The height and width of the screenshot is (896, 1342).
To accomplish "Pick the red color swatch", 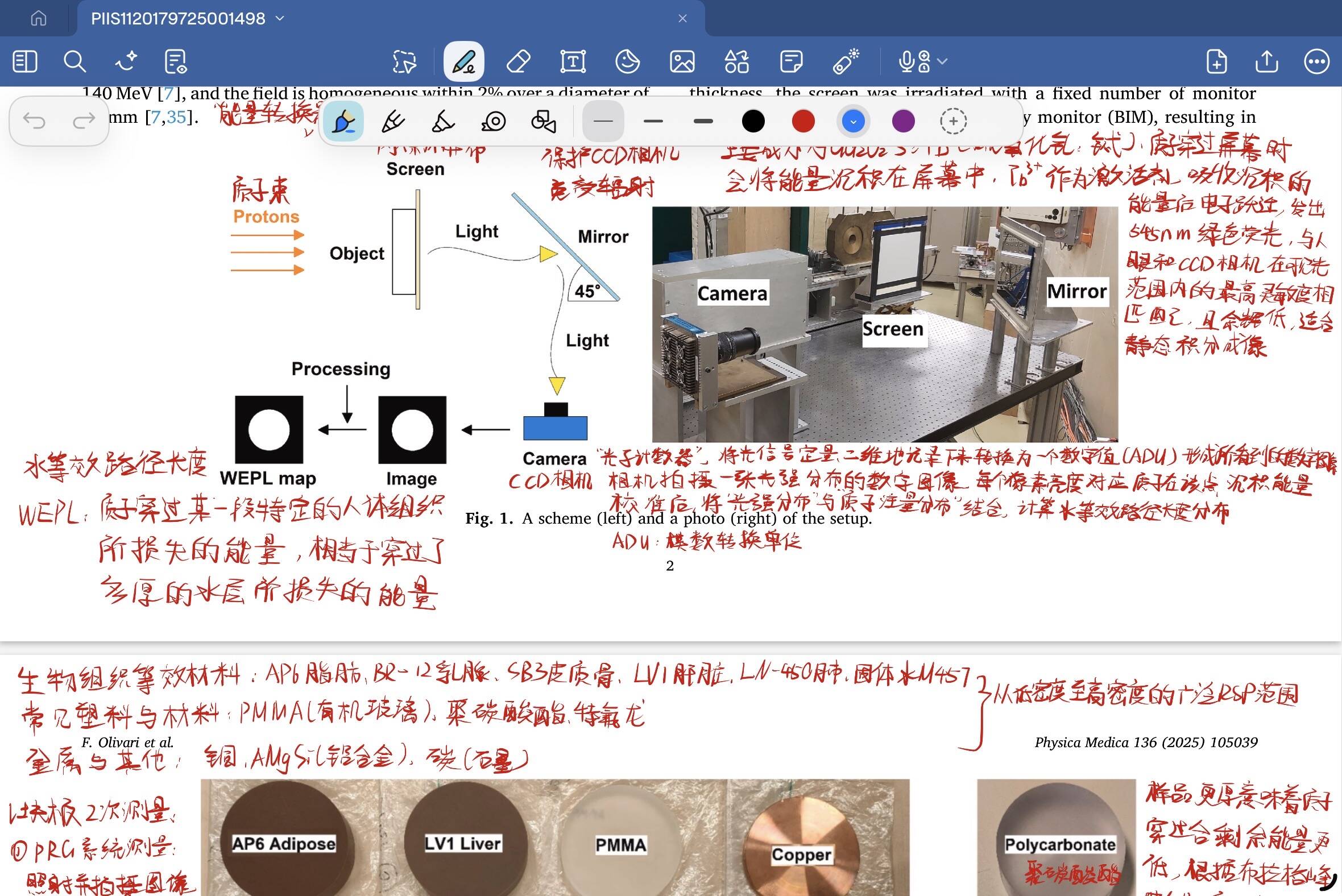I will (x=803, y=121).
